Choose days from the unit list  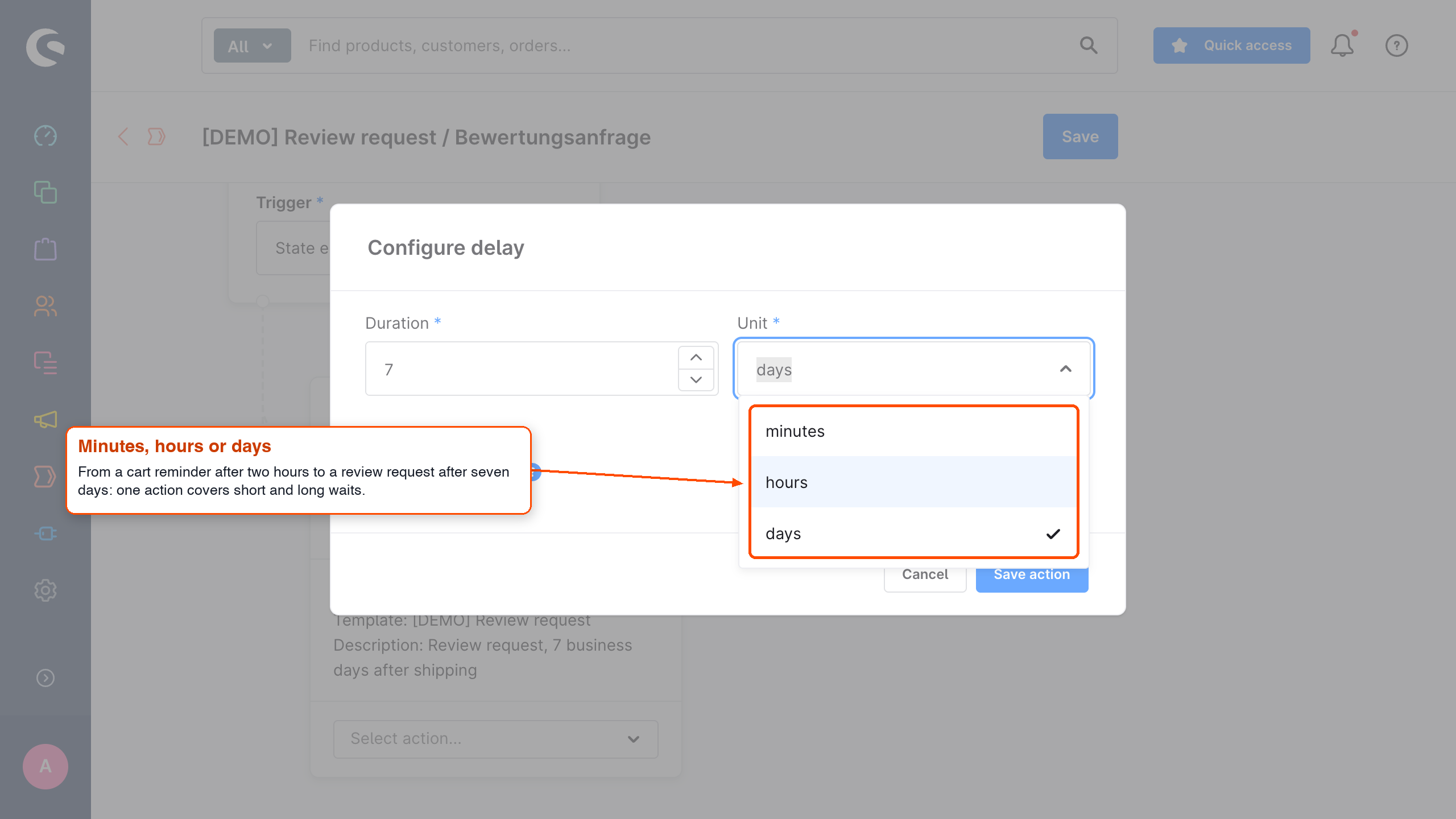[914, 533]
